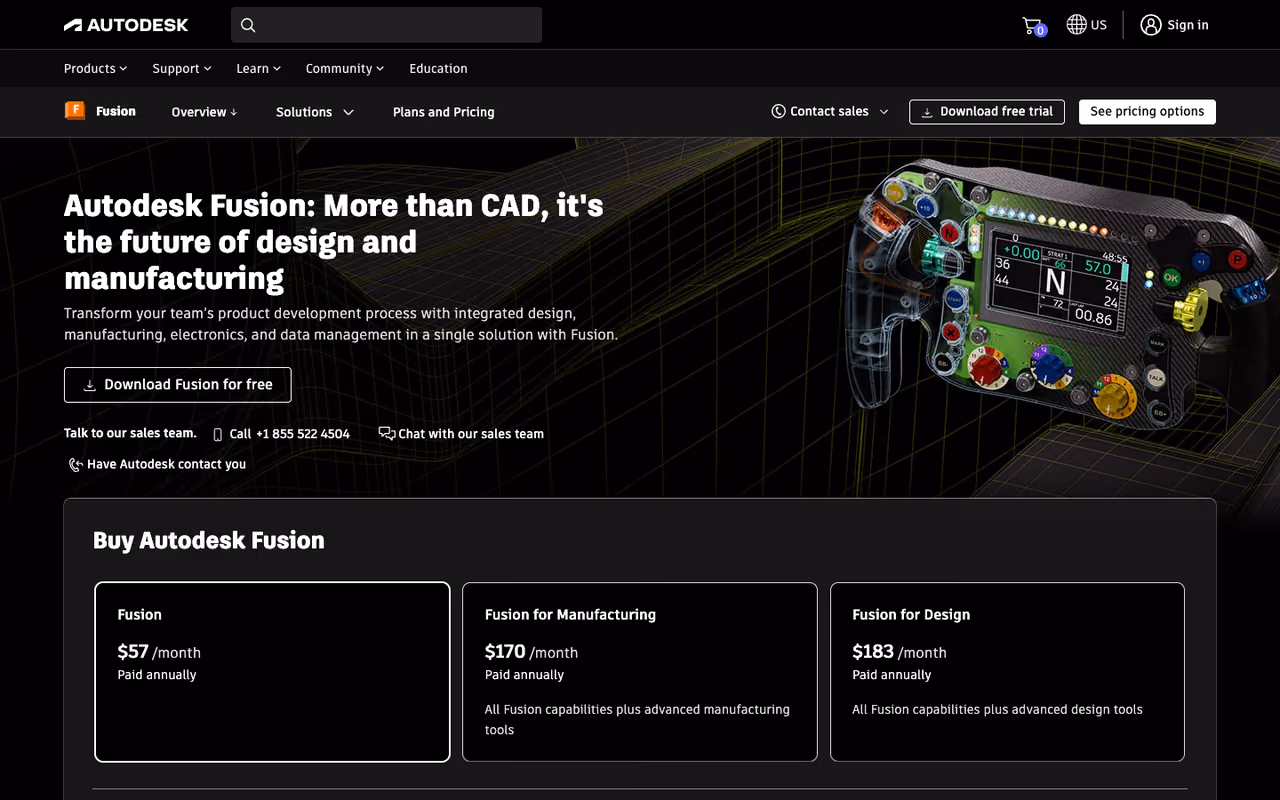Click the download icon in Download free trial
Screen dimensions: 1280x800
(927, 112)
